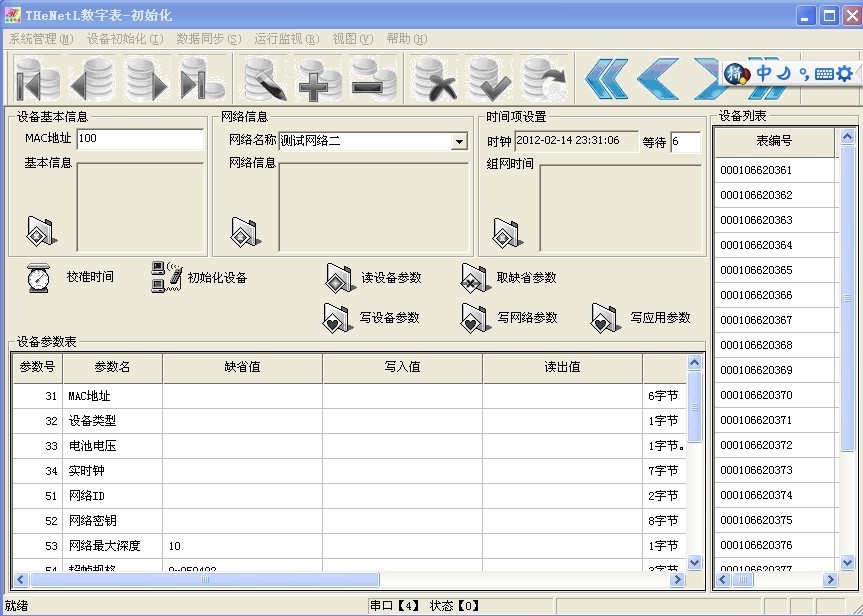
Task: Click the MAC地址 input field
Action: 139,139
